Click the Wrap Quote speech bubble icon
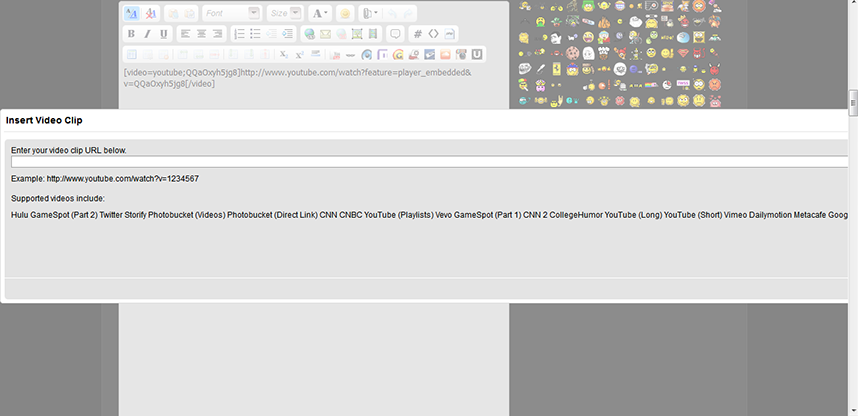 click(395, 34)
